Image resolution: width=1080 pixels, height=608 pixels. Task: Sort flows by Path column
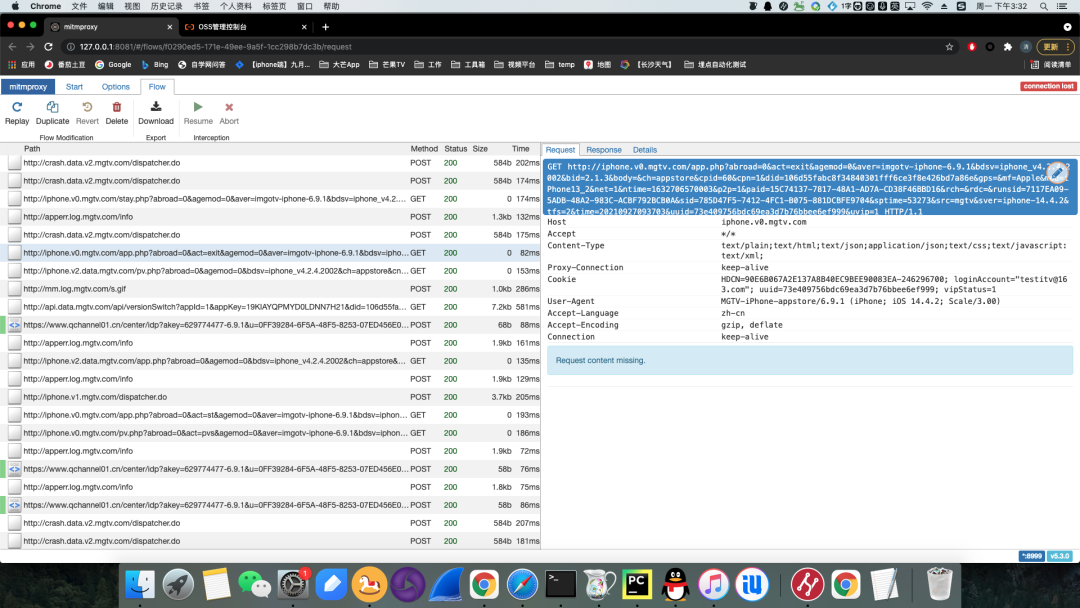[32, 149]
